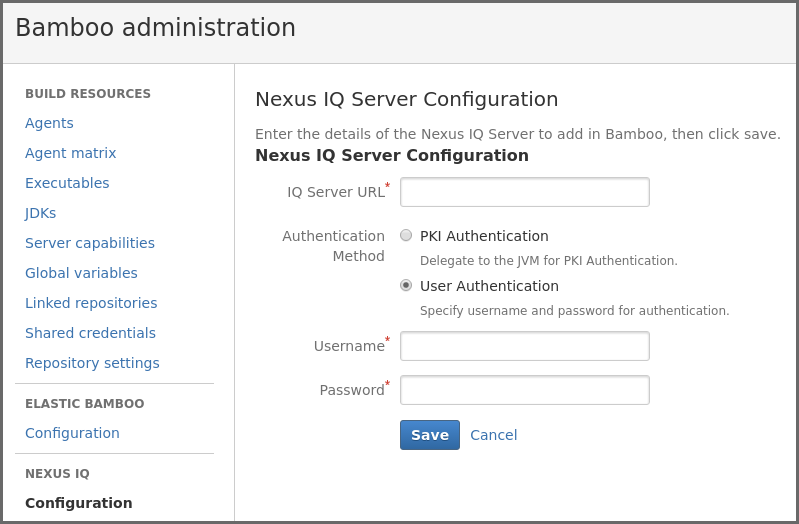This screenshot has height=524, width=799.
Task: Open Agents in the sidebar
Action: click(49, 123)
